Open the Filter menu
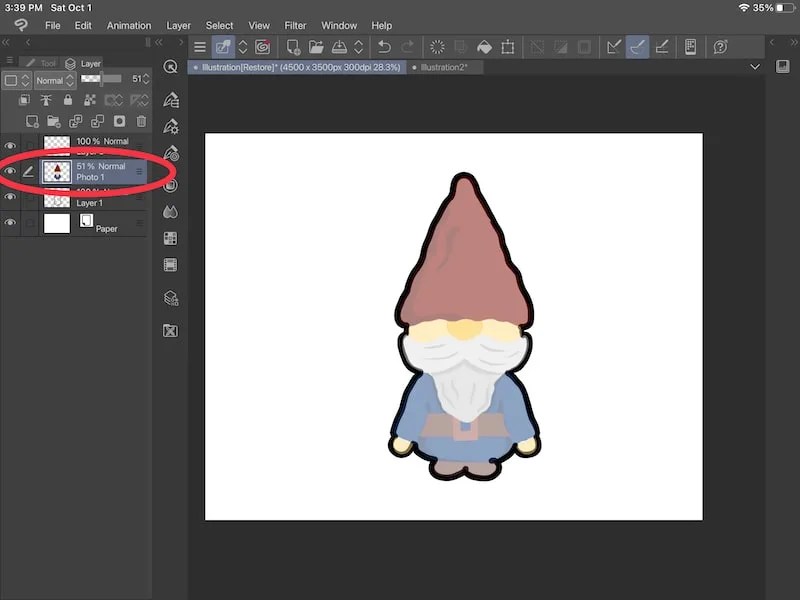 (x=295, y=25)
